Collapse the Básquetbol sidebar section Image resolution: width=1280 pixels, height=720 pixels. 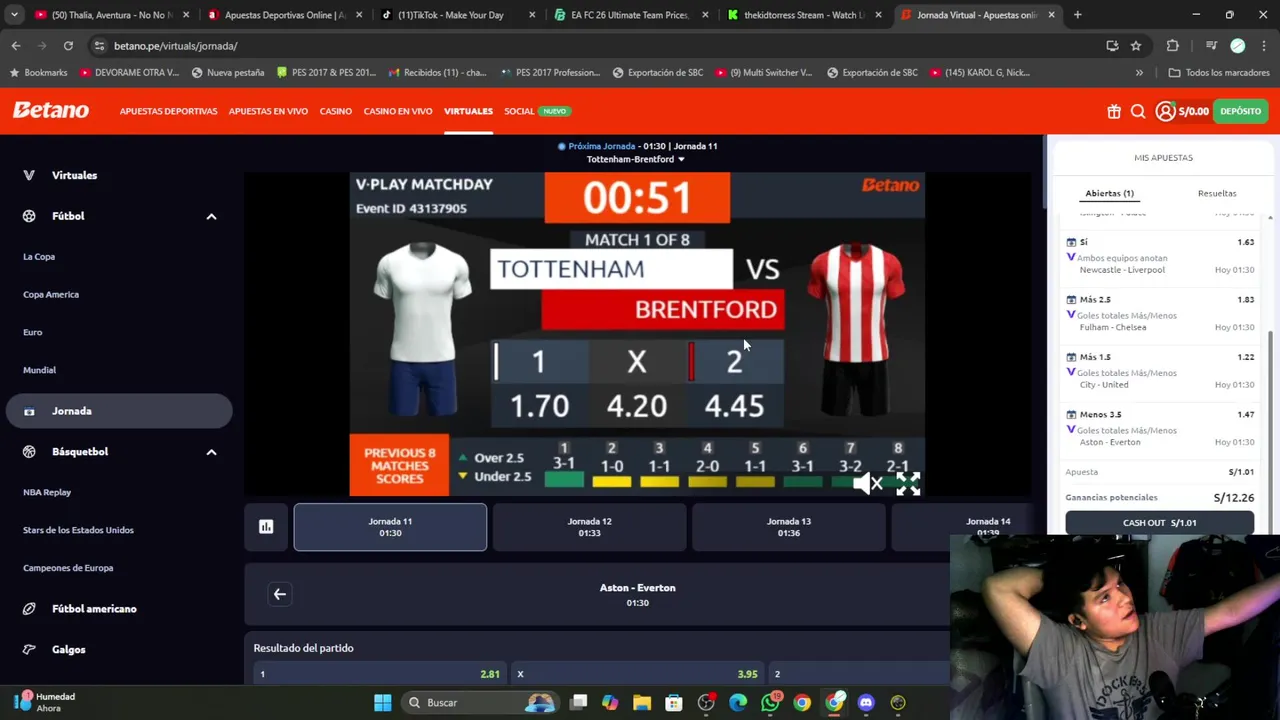211,452
